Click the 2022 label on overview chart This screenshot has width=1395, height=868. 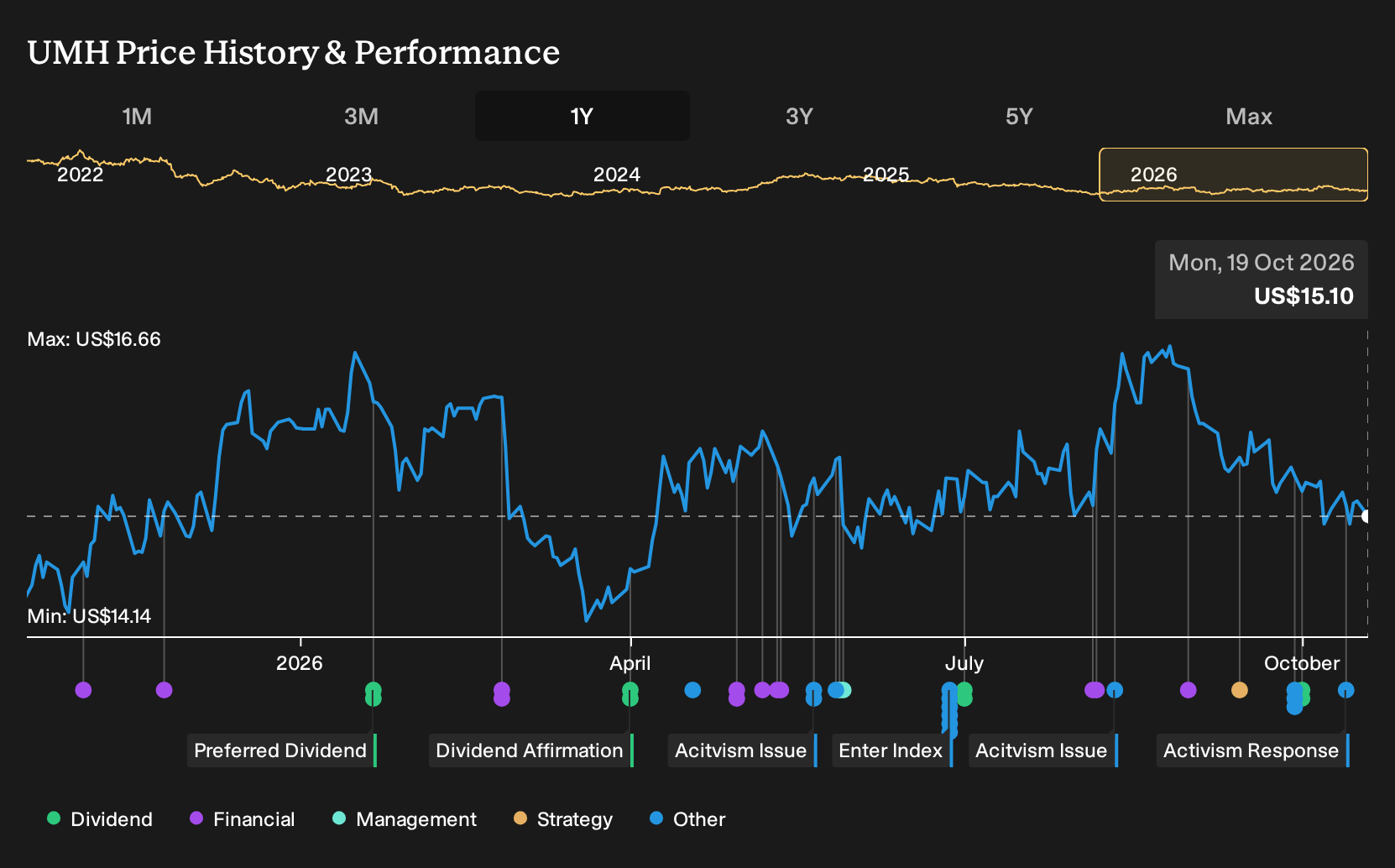pyautogui.click(x=80, y=175)
